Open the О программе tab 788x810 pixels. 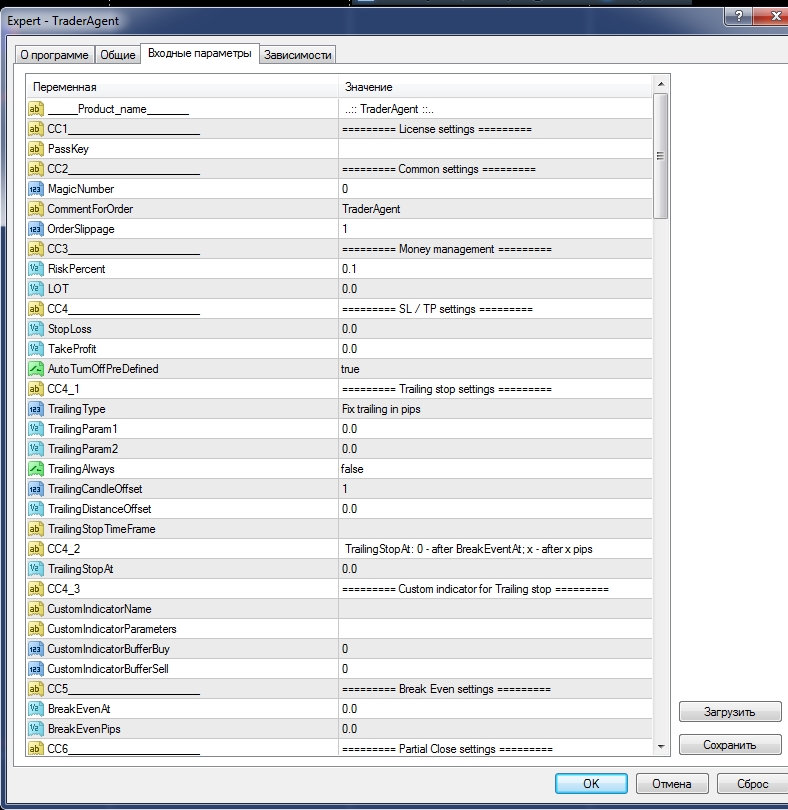point(54,55)
